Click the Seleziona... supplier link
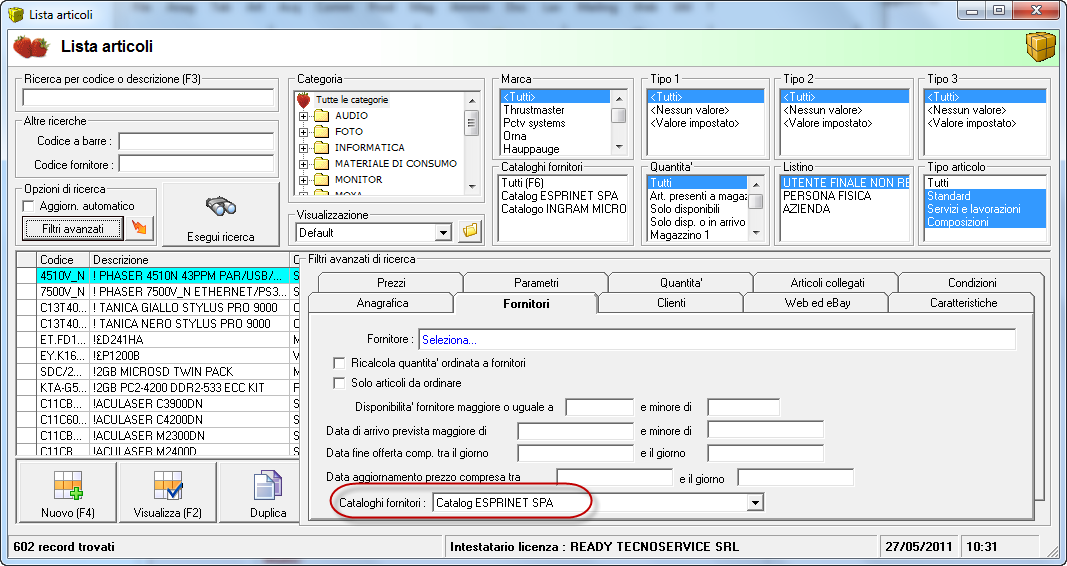The height and width of the screenshot is (566, 1067). (450, 340)
